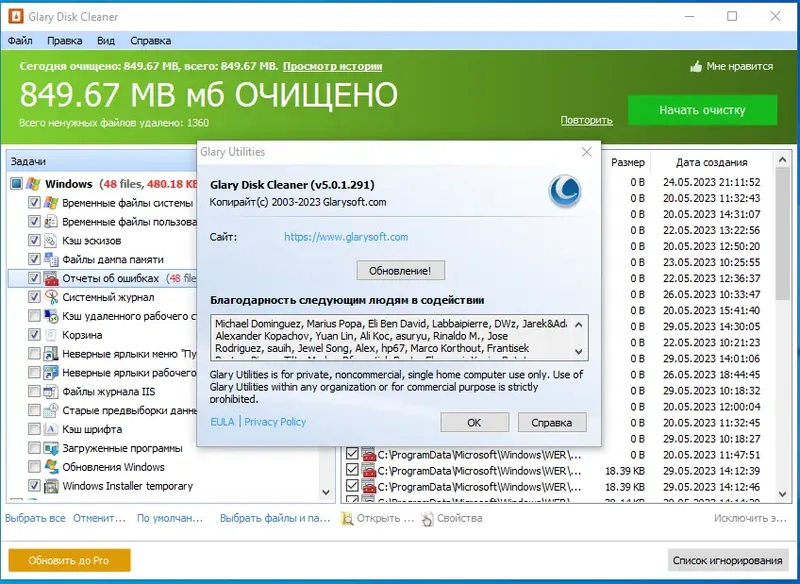Click the IIS log files icon
Image resolution: width=800 pixels, height=584 pixels.
point(51,391)
